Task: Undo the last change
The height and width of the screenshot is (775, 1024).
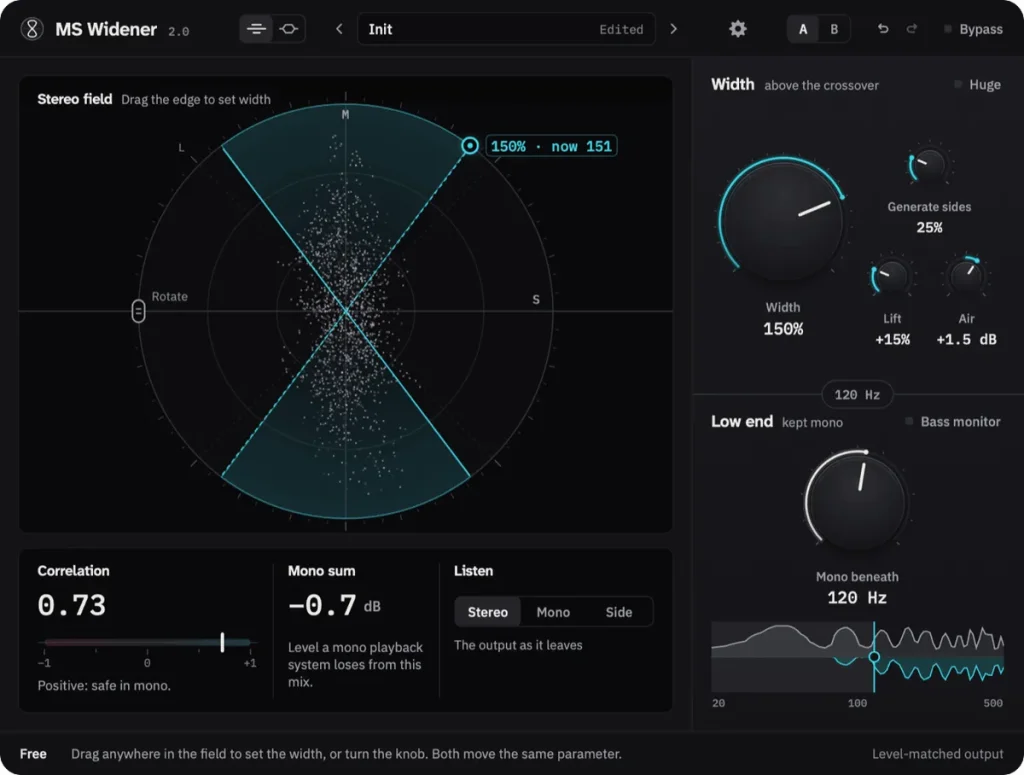Action: (883, 29)
